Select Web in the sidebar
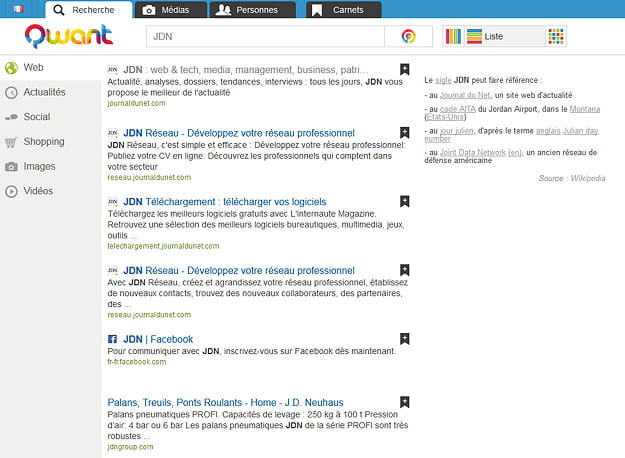The height and width of the screenshot is (458, 625). coord(51,68)
